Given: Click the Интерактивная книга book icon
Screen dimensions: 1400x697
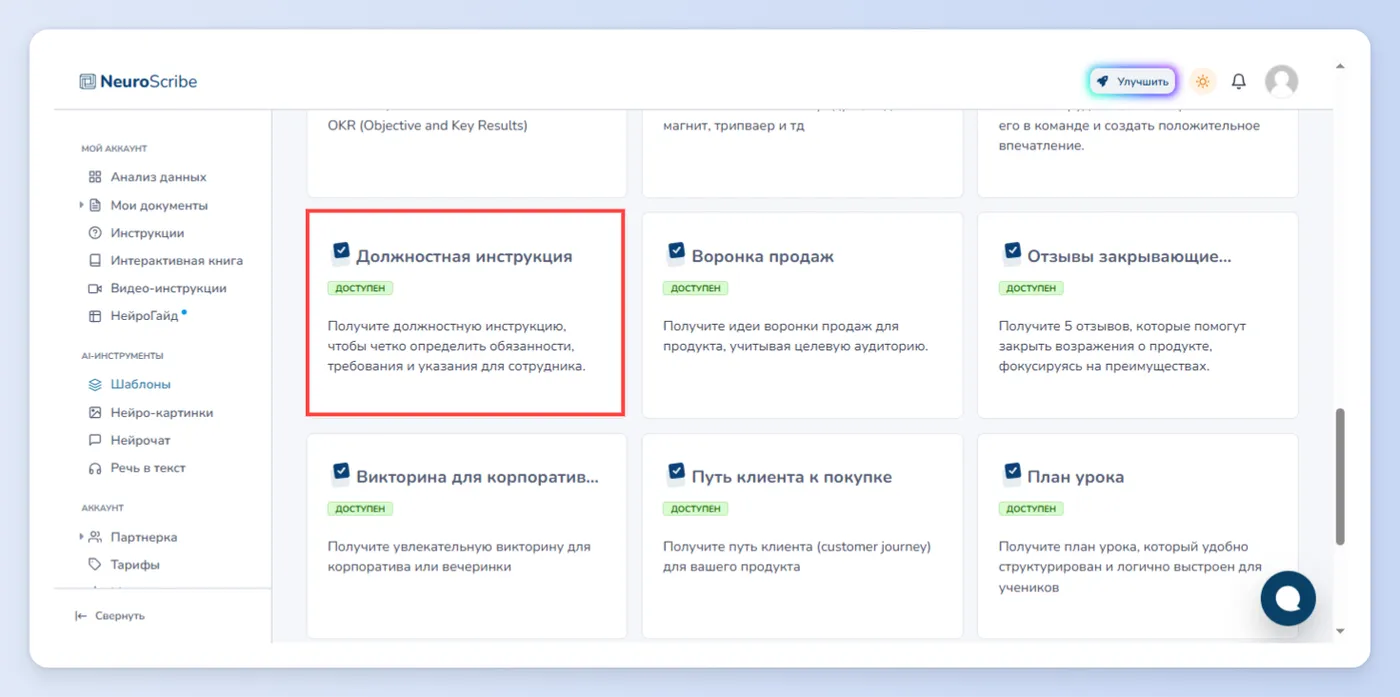Looking at the screenshot, I should [95, 260].
